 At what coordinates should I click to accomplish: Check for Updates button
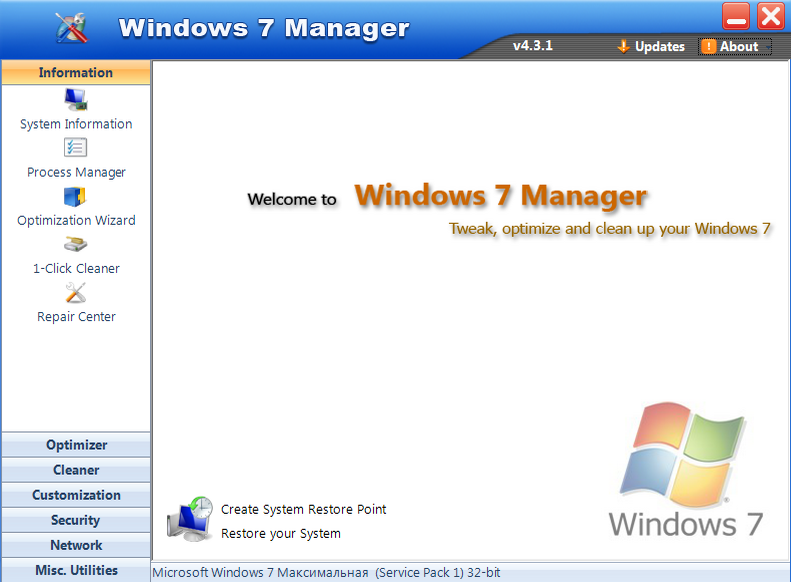coord(651,46)
